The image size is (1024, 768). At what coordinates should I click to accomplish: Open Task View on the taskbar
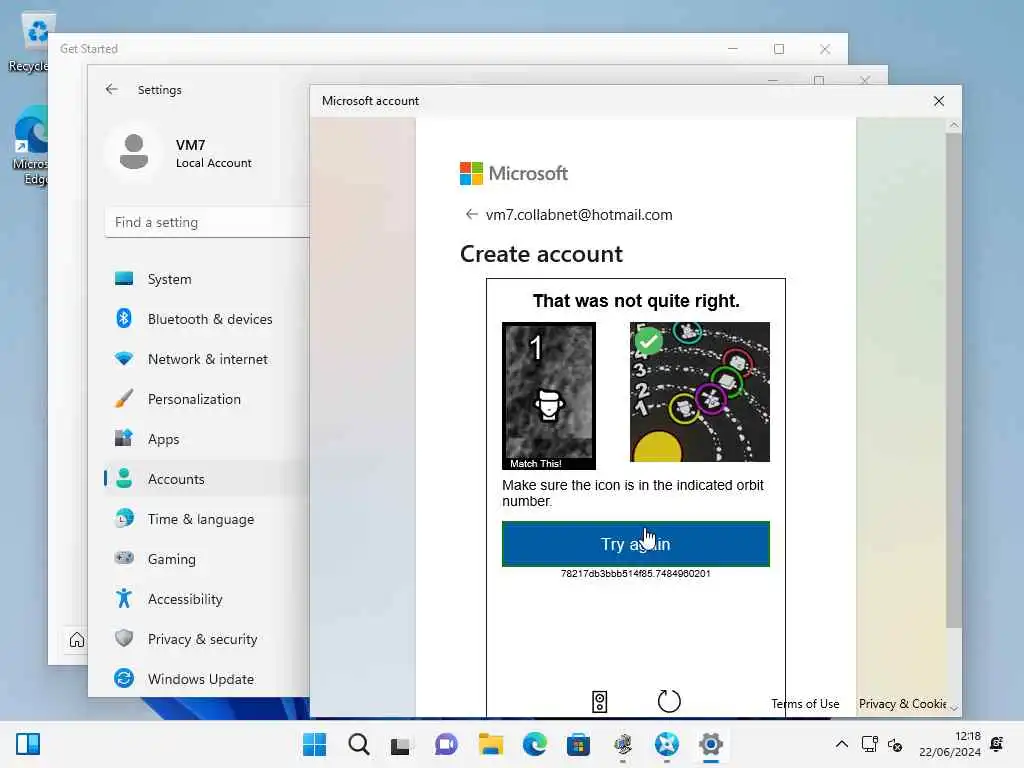[400, 746]
